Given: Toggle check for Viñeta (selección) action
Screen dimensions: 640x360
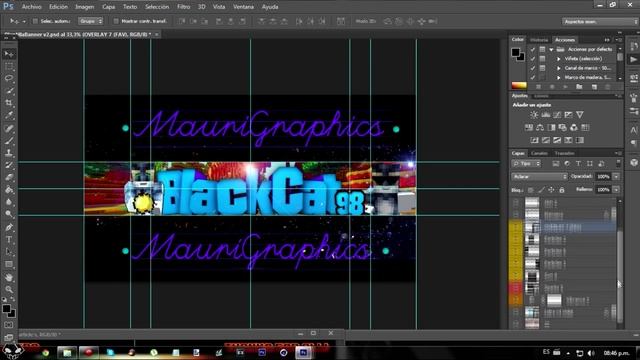Looking at the screenshot, I should click(x=533, y=59).
